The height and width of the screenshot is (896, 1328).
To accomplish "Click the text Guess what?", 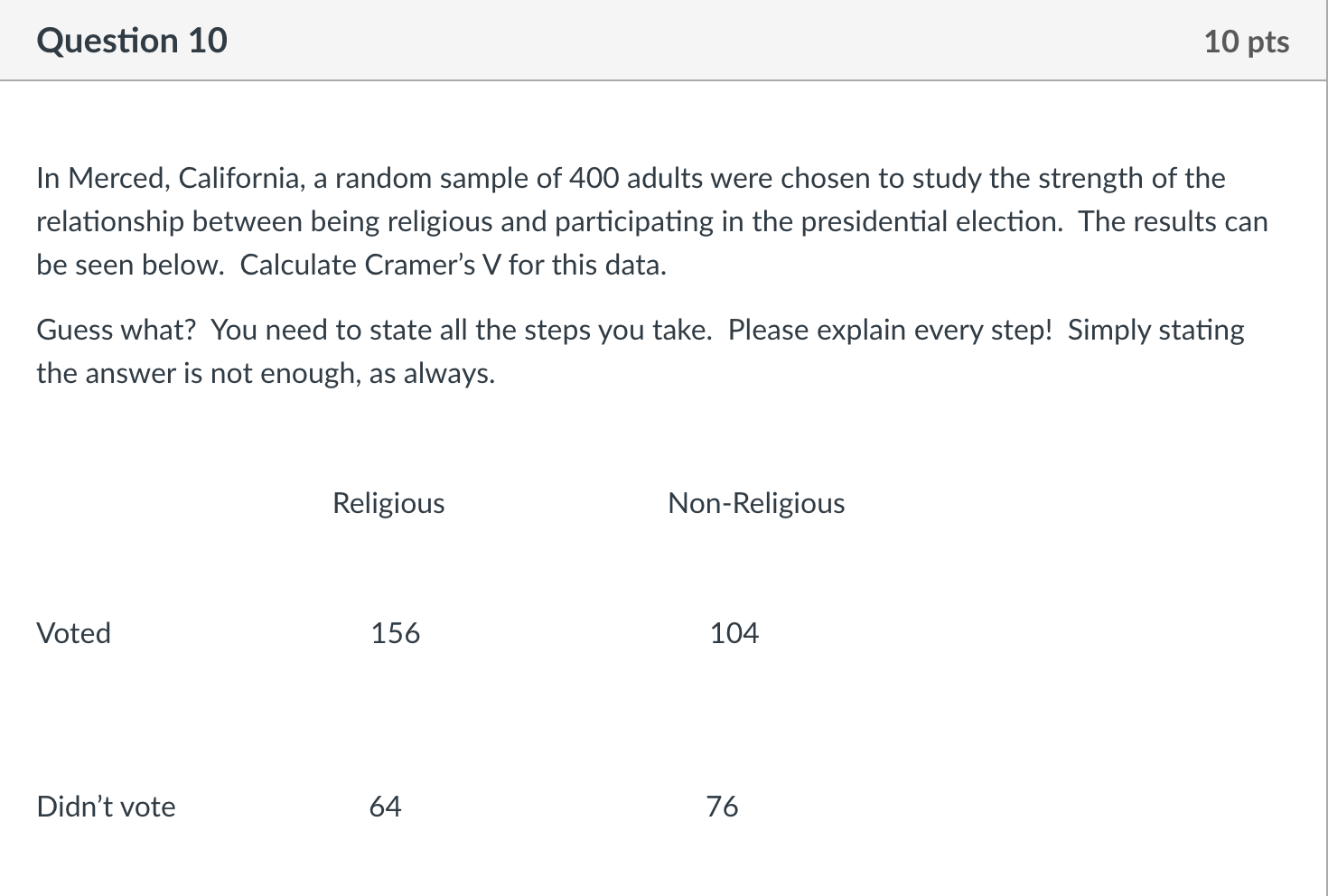I will coord(116,331).
